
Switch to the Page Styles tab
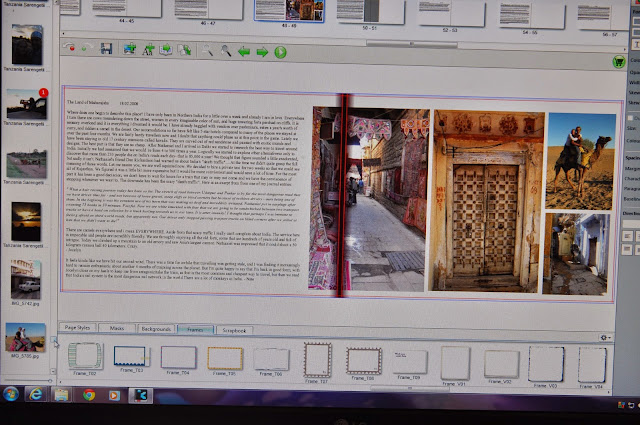pyautogui.click(x=78, y=327)
